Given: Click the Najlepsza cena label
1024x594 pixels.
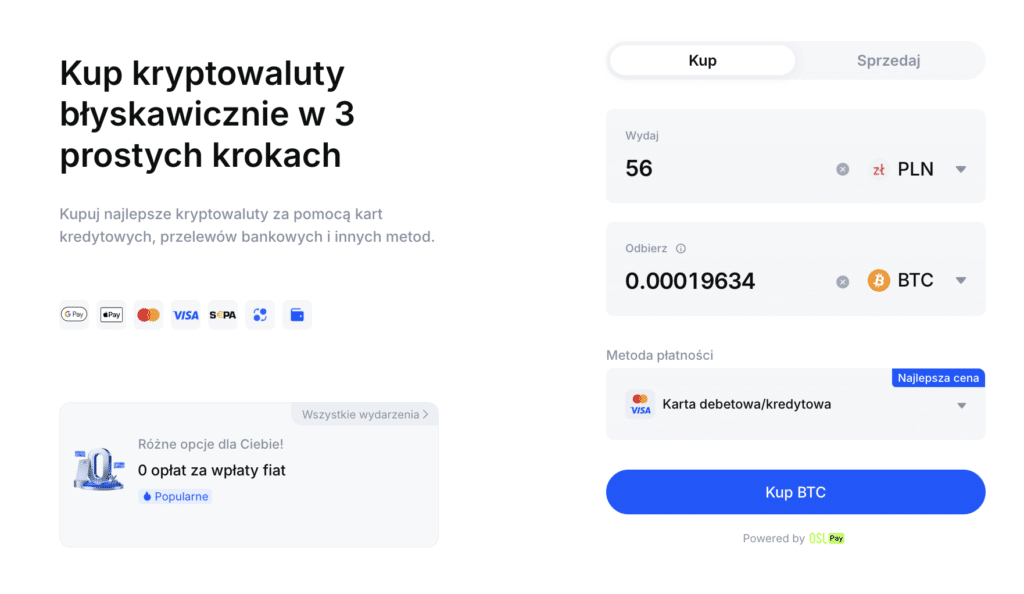Looking at the screenshot, I should pyautogui.click(x=937, y=377).
